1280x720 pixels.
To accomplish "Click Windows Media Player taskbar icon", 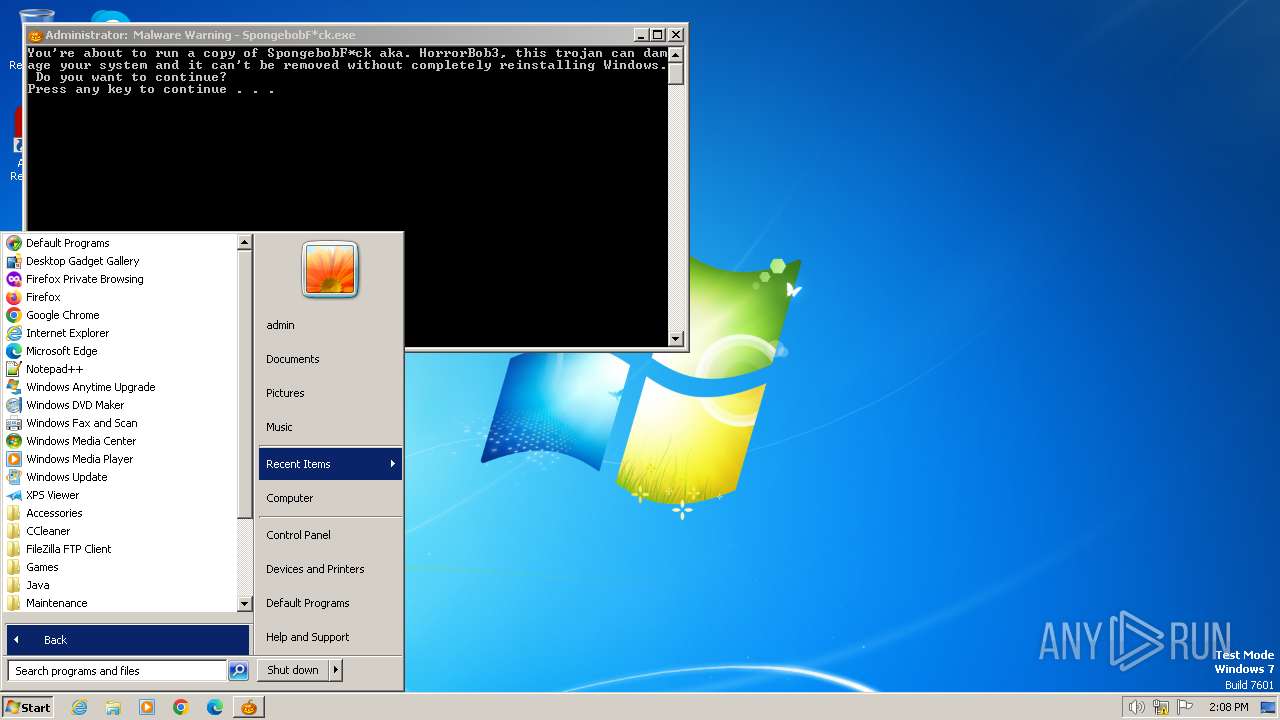I will [147, 707].
